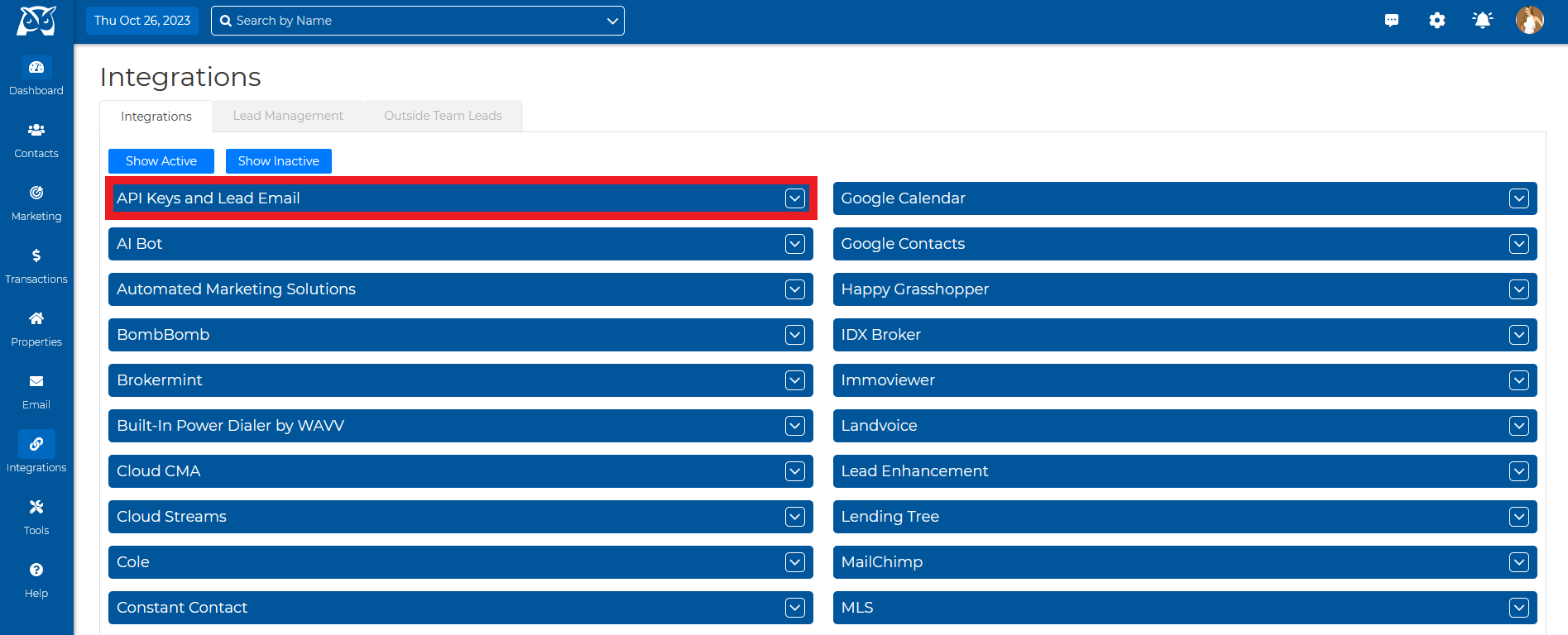Click the Lending Tree label
The image size is (1568, 635).
890,517
